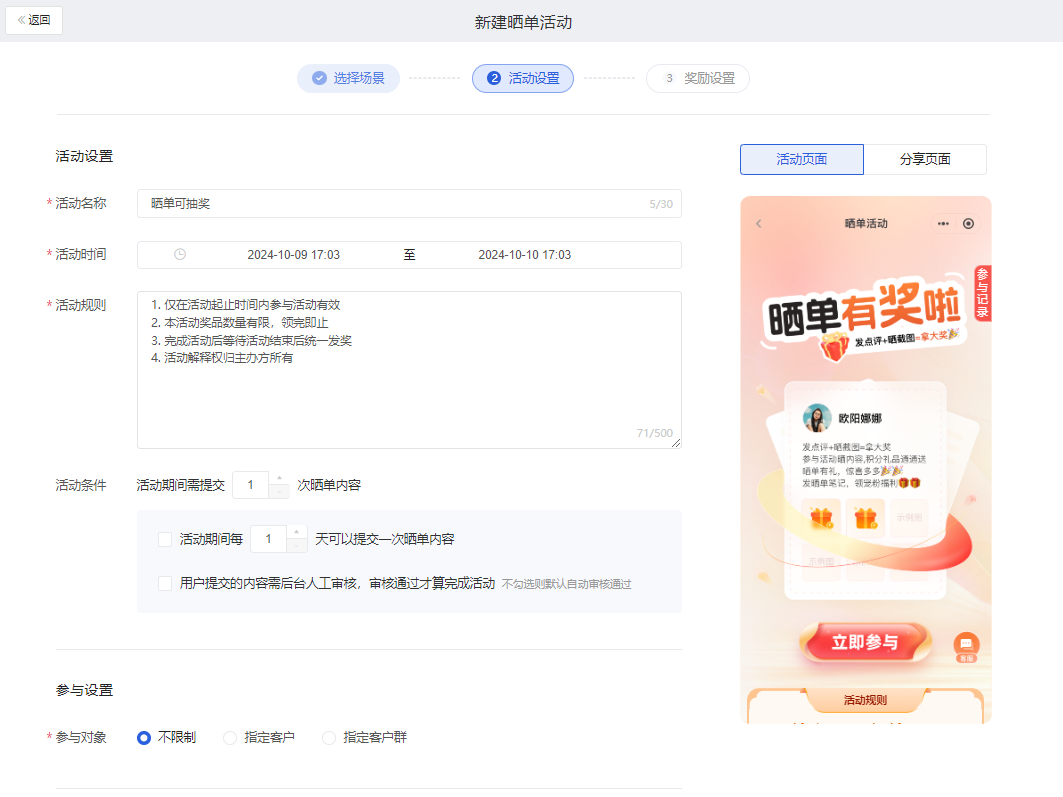
Task: Focus the 活动名称 input field
Action: pyautogui.click(x=409, y=204)
